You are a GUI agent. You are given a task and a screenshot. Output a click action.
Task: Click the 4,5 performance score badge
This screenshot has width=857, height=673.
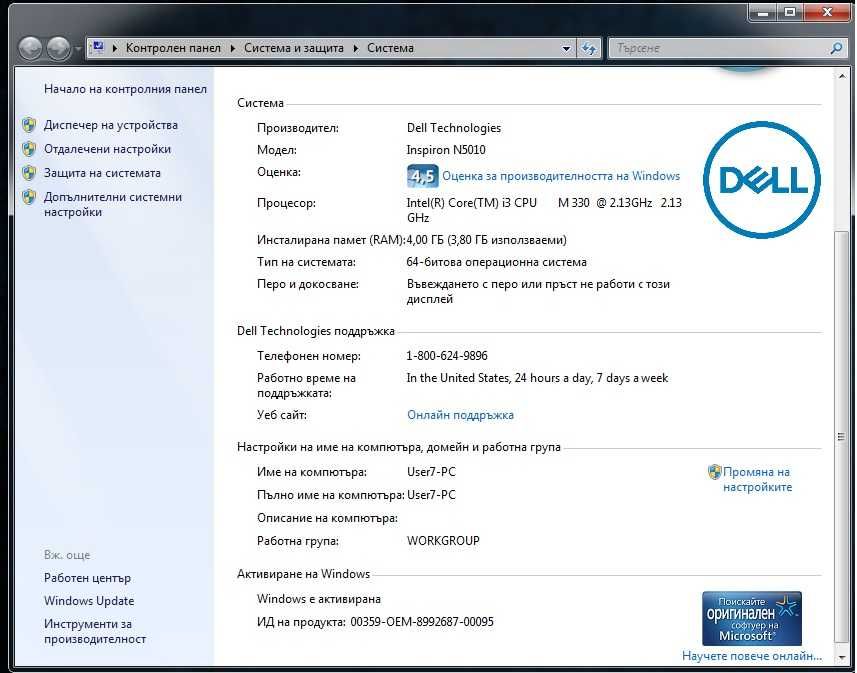point(422,176)
